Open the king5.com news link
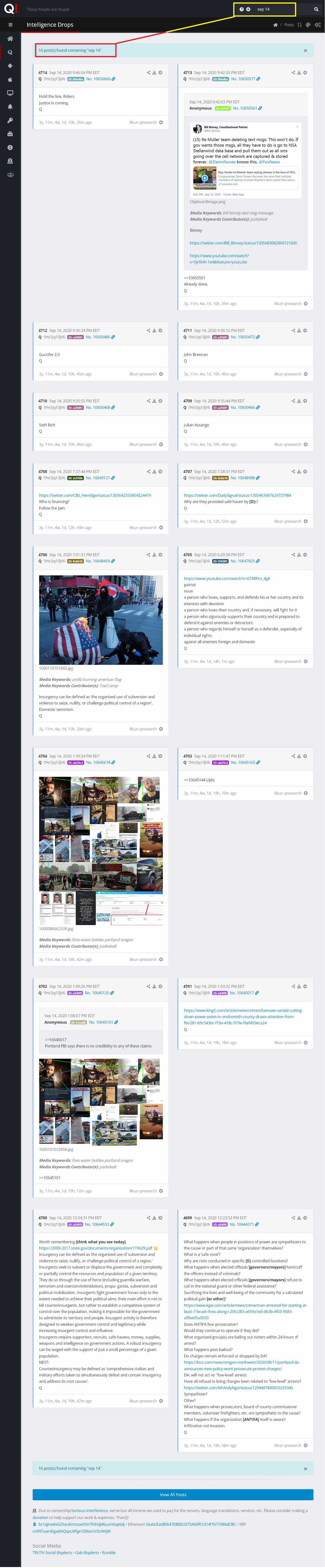This screenshot has width=325, height=1568. 243,1016
